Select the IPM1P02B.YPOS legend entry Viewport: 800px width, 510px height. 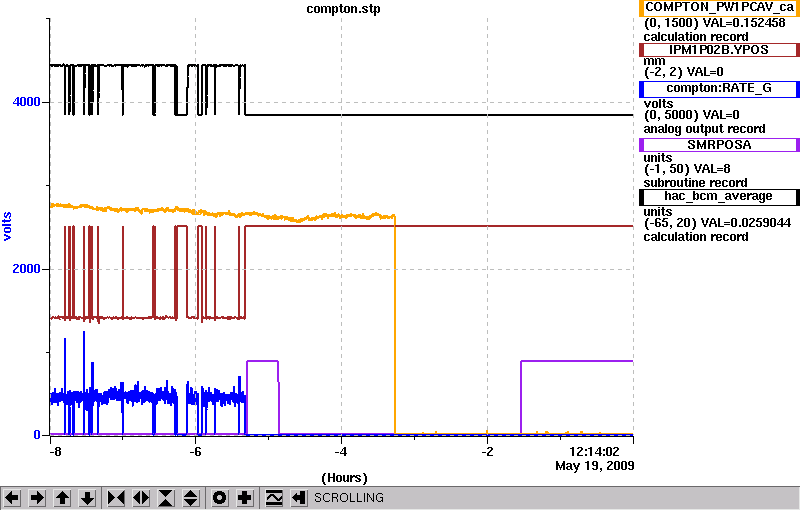click(x=719, y=50)
